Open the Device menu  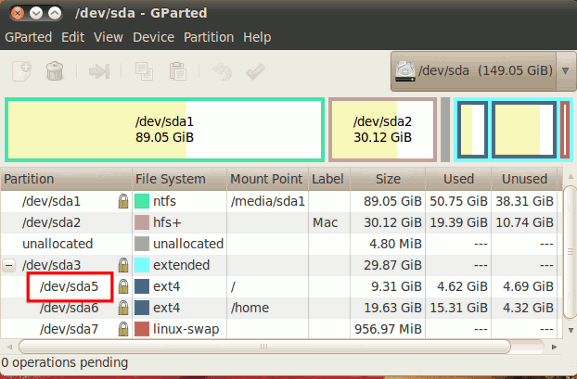[153, 37]
